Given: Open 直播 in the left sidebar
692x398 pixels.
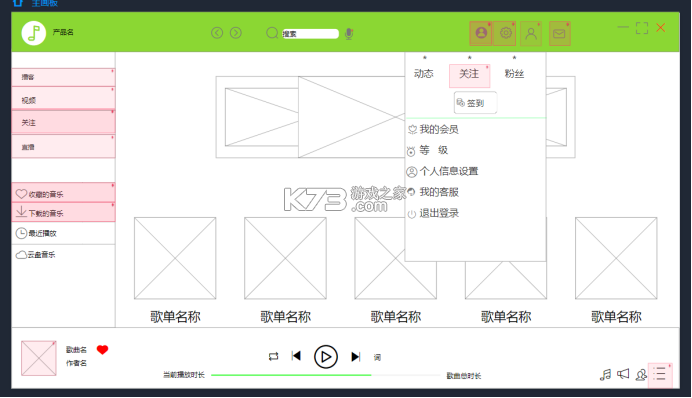Looking at the screenshot, I should click(x=64, y=146).
